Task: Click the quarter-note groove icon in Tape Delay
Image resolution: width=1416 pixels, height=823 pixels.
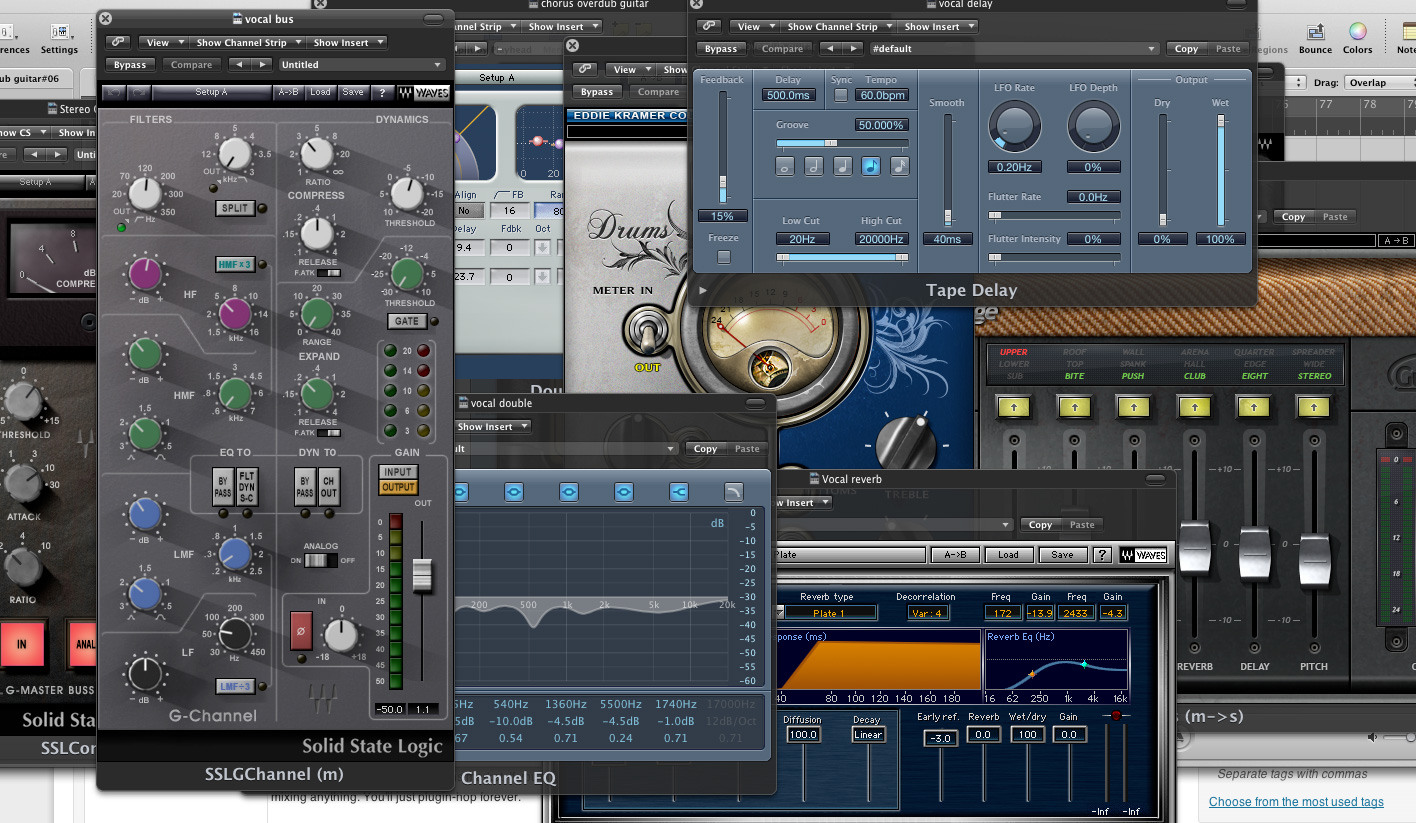Action: (x=843, y=166)
